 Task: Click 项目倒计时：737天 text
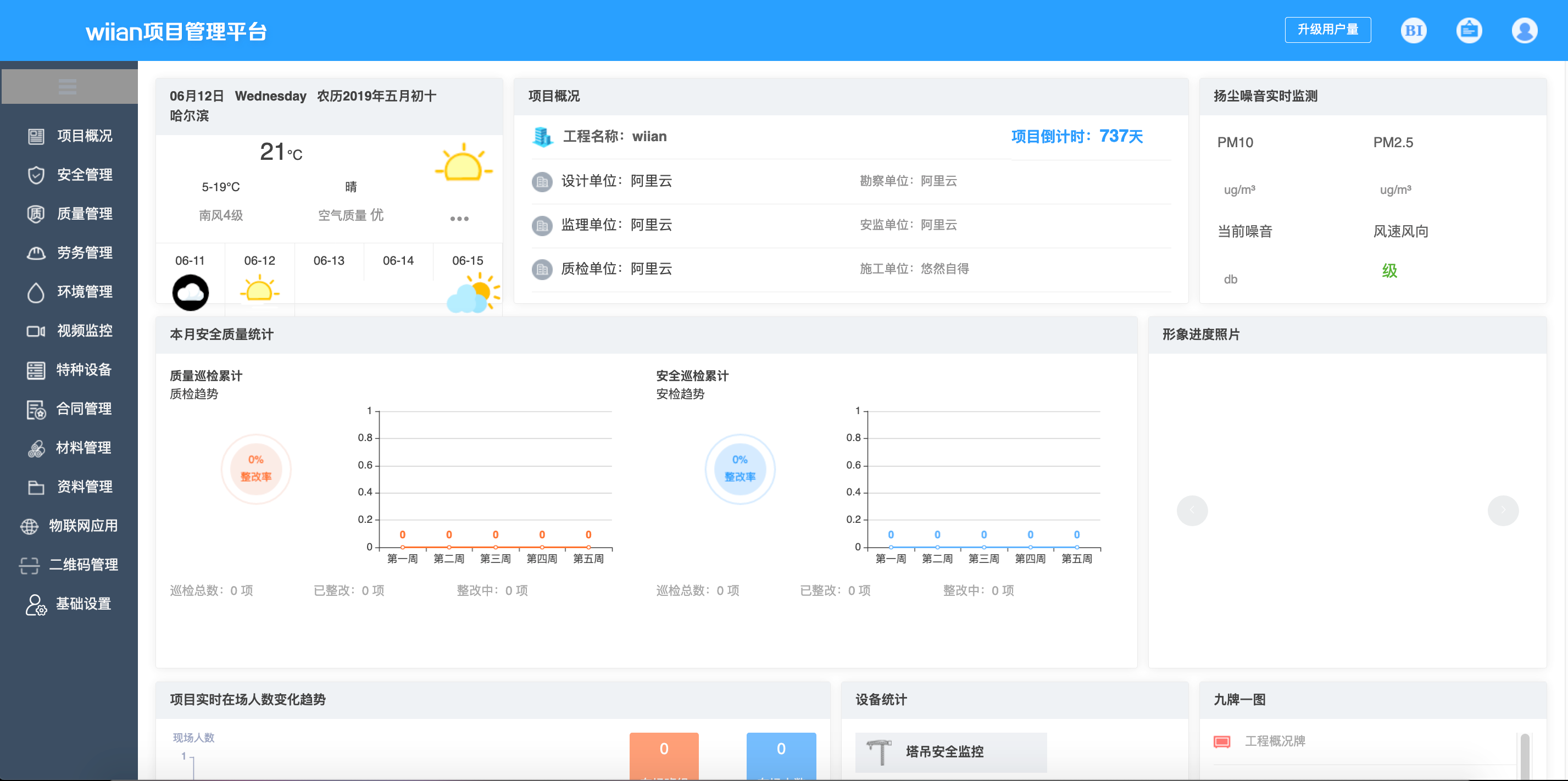(x=1077, y=136)
